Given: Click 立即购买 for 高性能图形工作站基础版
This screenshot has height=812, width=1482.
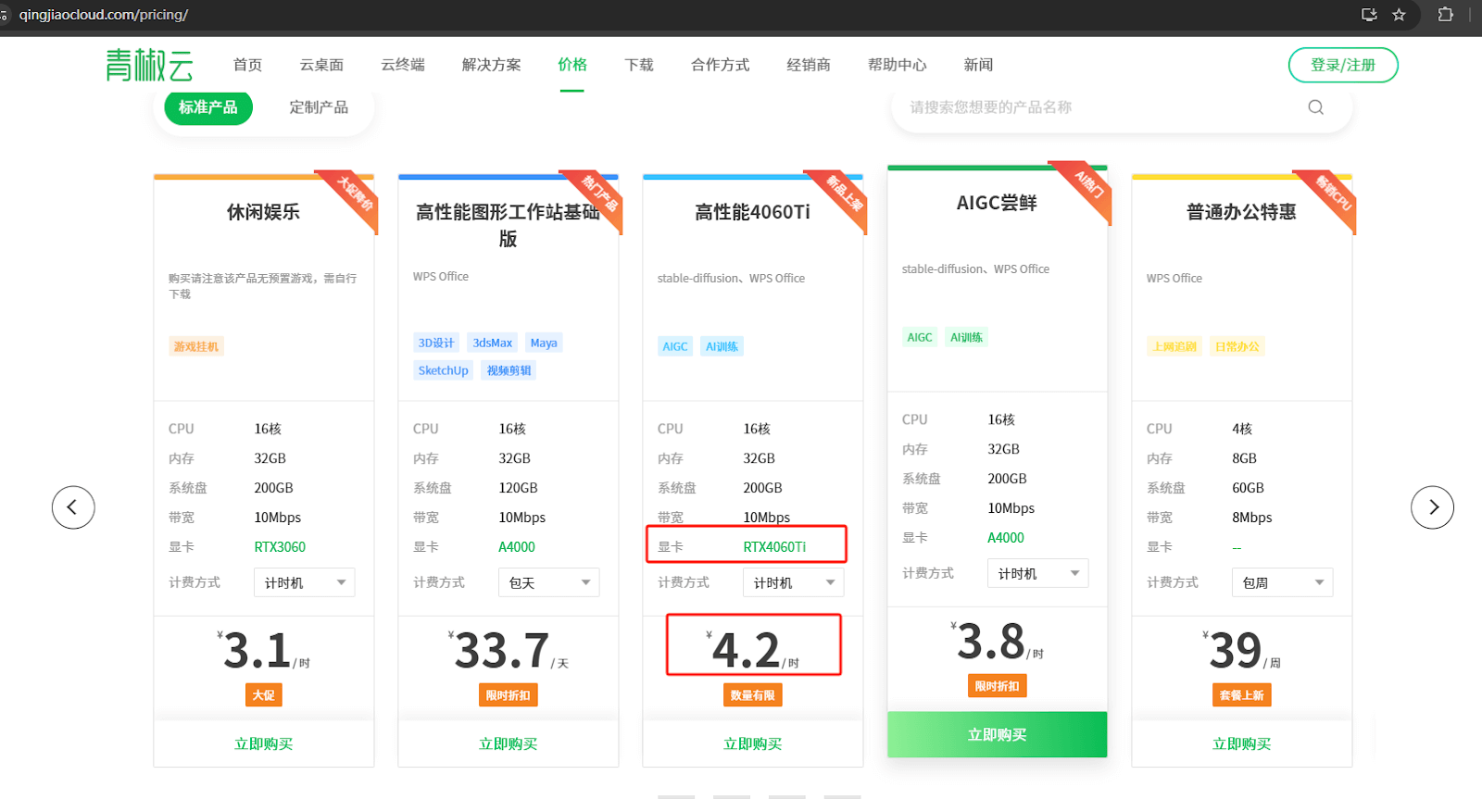Looking at the screenshot, I should pyautogui.click(x=509, y=743).
